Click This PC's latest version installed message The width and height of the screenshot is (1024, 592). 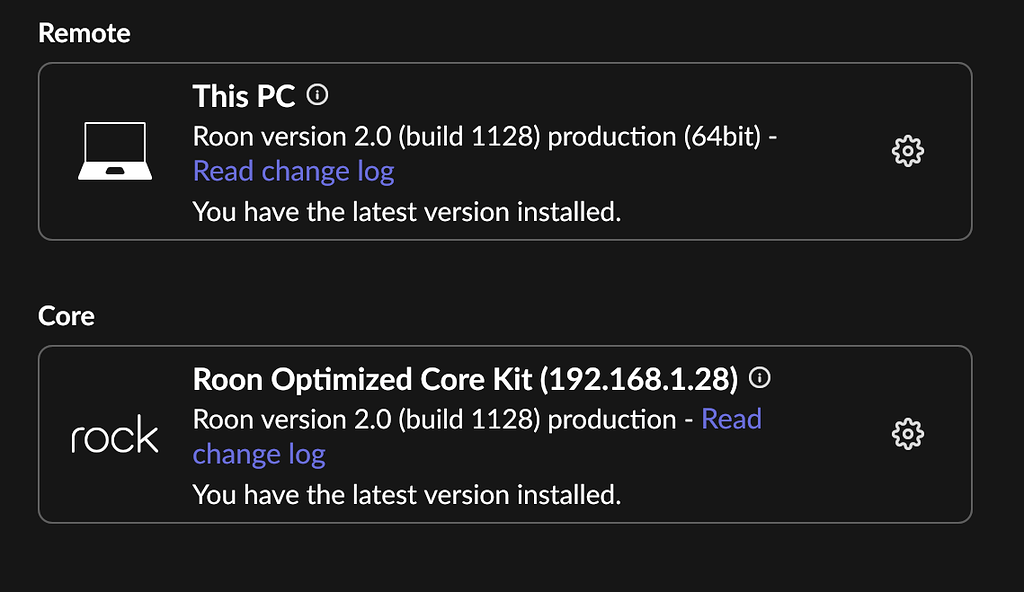point(406,211)
